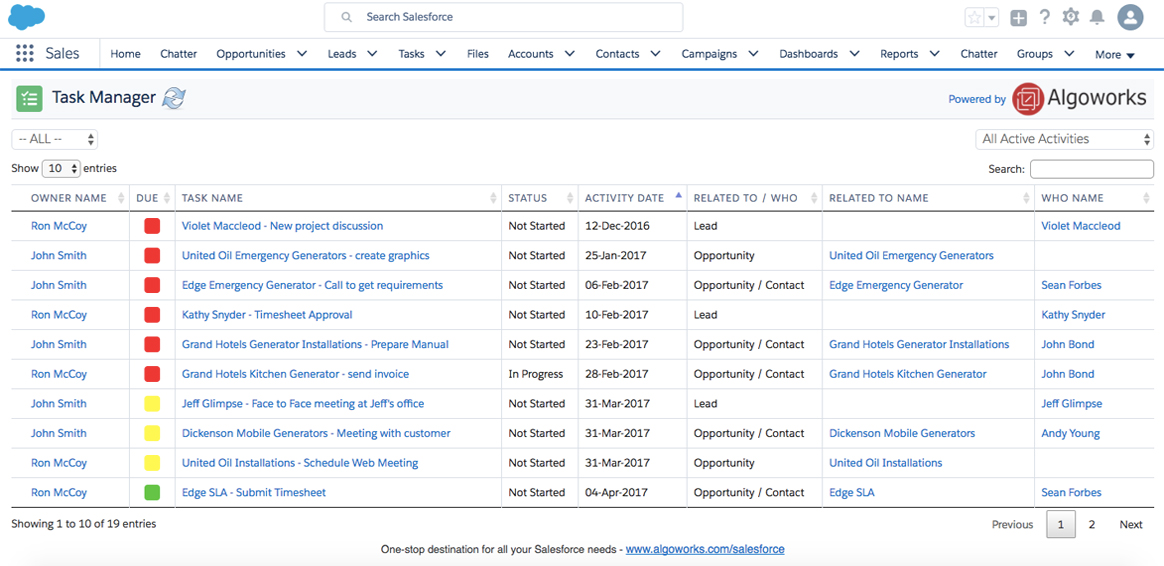1164x566 pixels.
Task: Click the favorites star icon
Action: [974, 17]
